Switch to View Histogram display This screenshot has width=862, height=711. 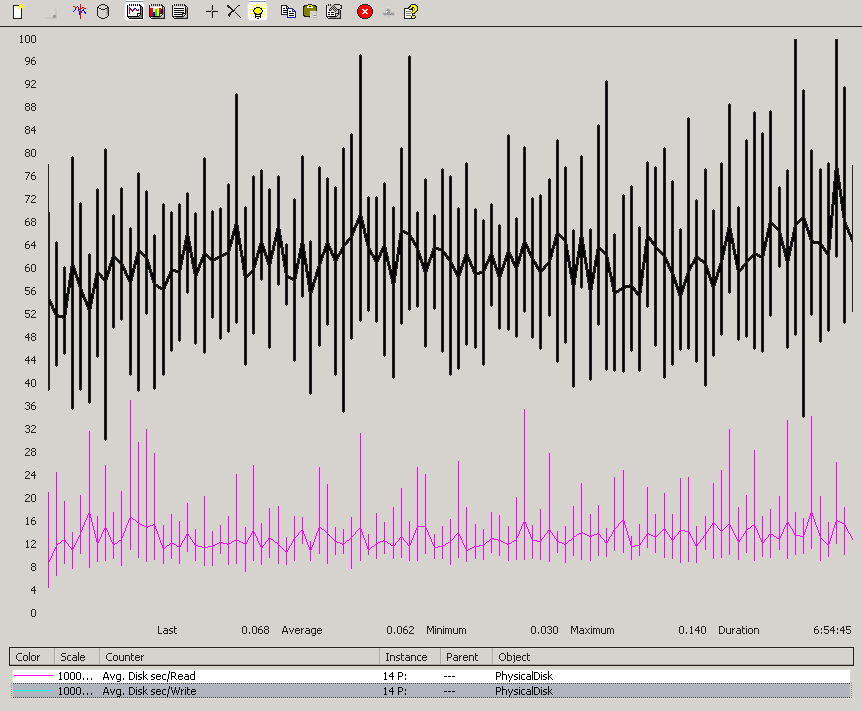(x=156, y=12)
